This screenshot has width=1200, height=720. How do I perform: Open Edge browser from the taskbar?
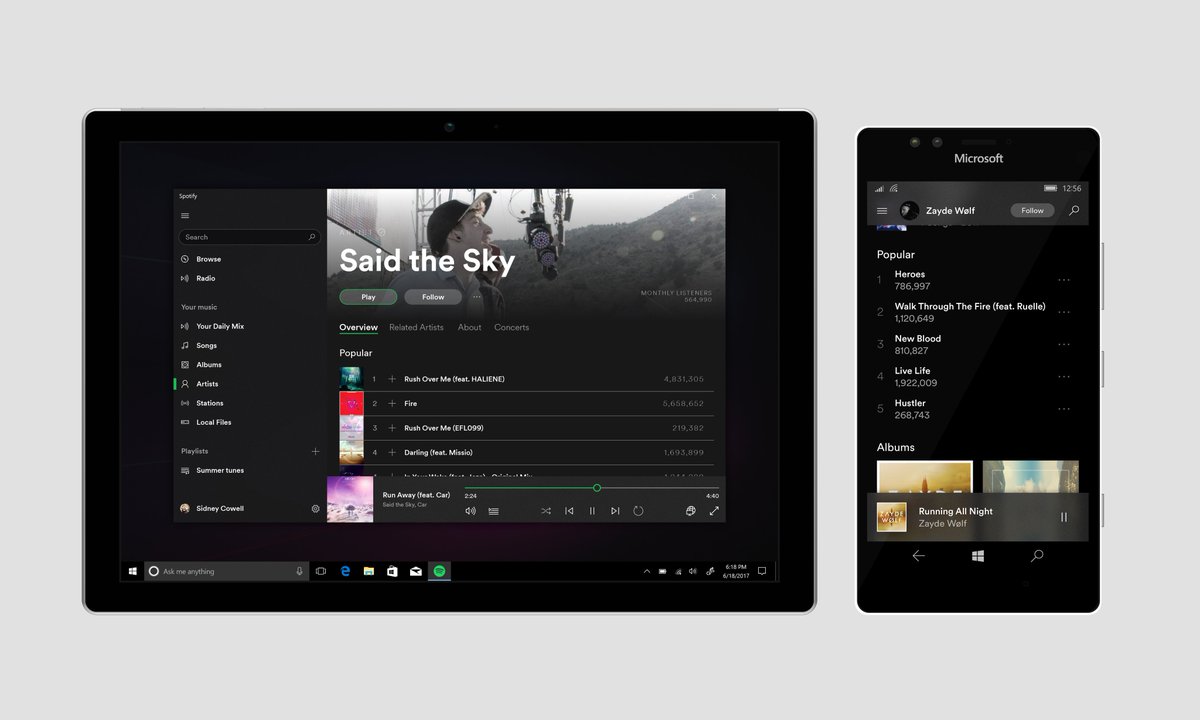345,571
